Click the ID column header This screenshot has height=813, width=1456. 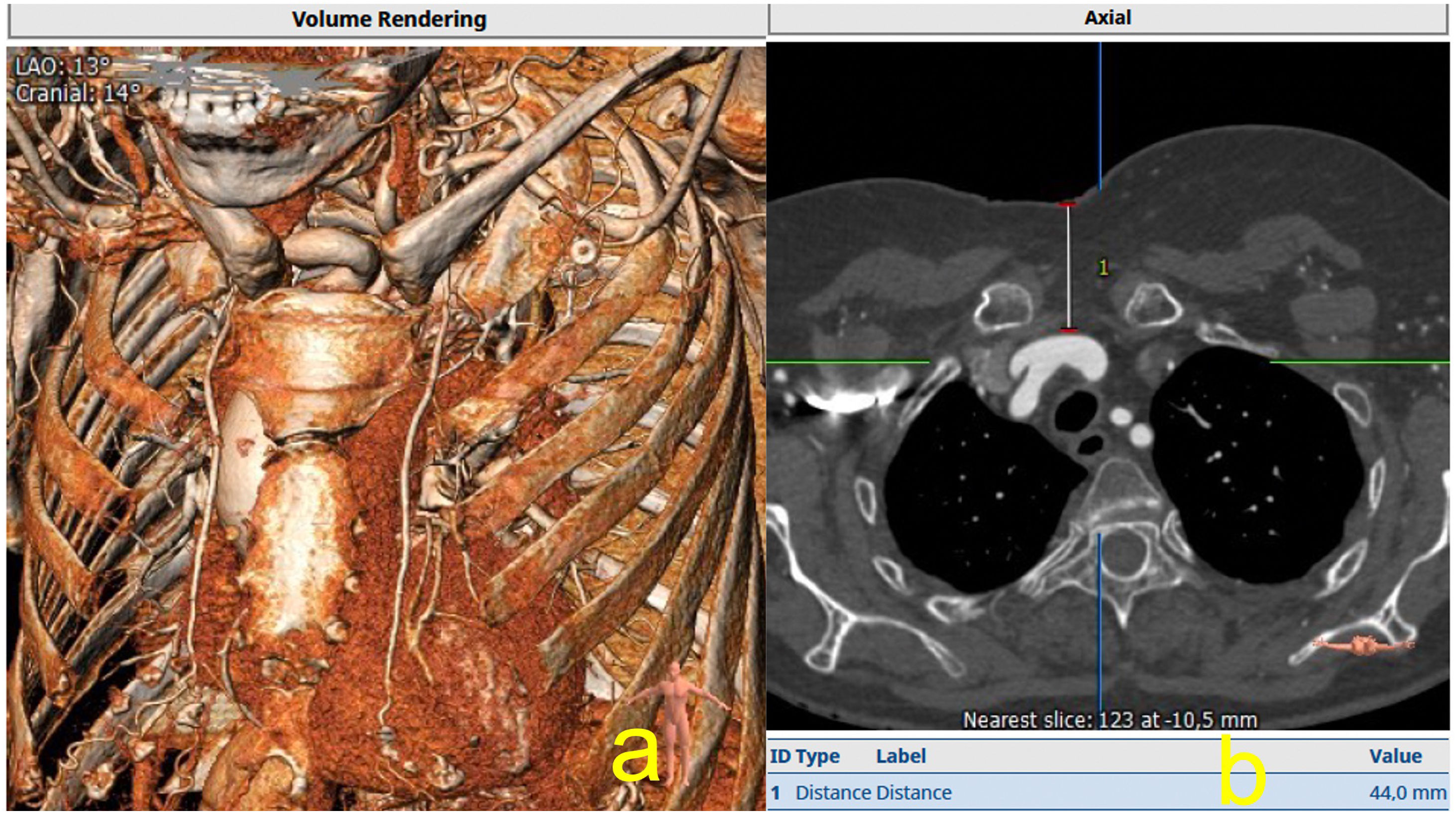pyautogui.click(x=780, y=756)
